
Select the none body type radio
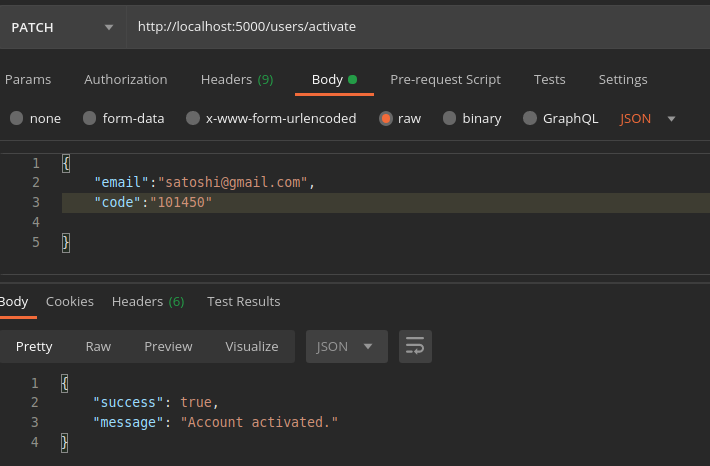17,118
